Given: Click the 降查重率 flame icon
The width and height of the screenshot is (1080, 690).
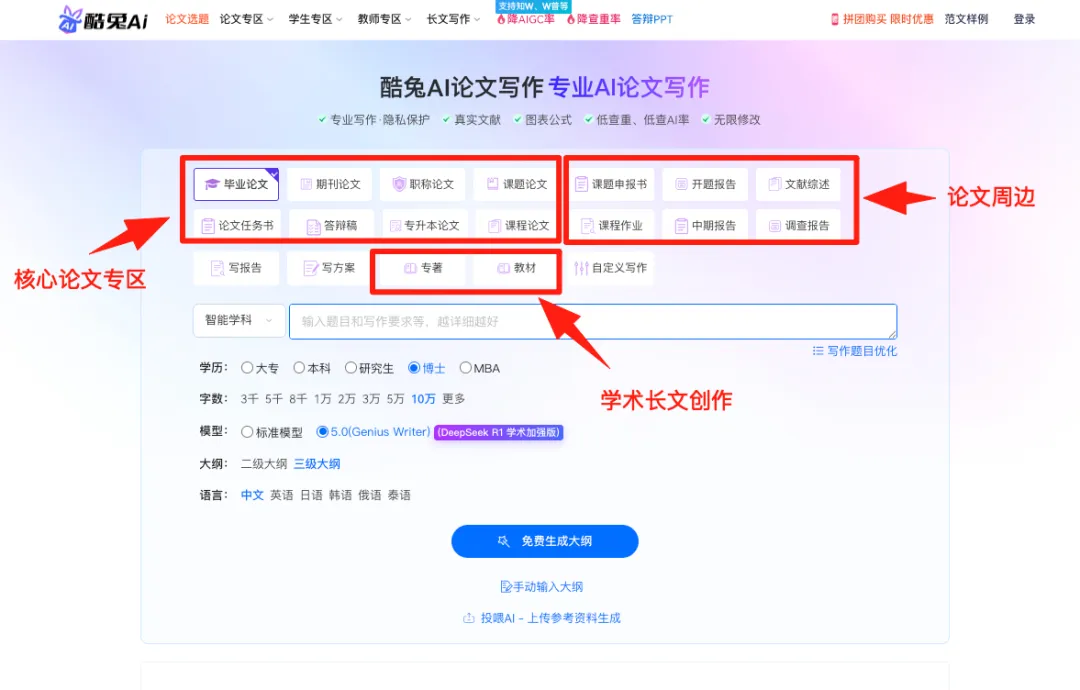Looking at the screenshot, I should [571, 19].
